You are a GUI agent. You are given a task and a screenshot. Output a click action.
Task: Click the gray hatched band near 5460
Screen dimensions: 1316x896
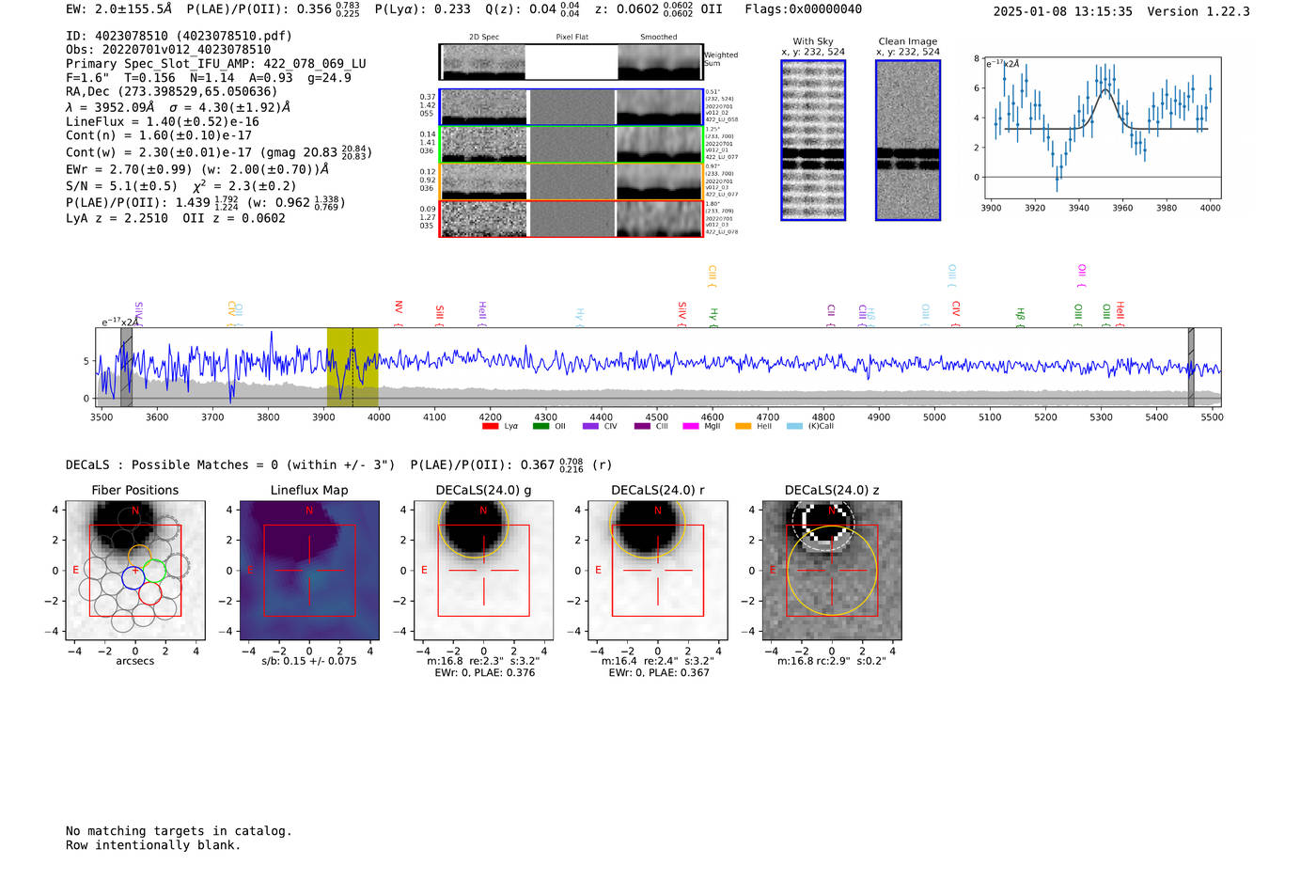(x=1191, y=368)
